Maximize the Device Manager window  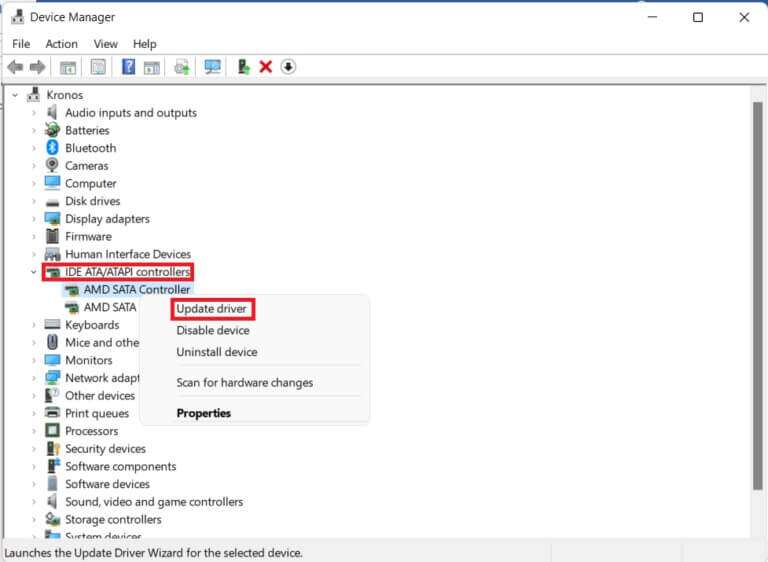click(x=698, y=18)
